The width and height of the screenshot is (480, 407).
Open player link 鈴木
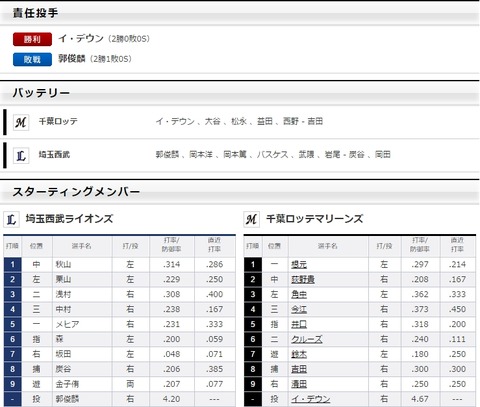pos(299,354)
